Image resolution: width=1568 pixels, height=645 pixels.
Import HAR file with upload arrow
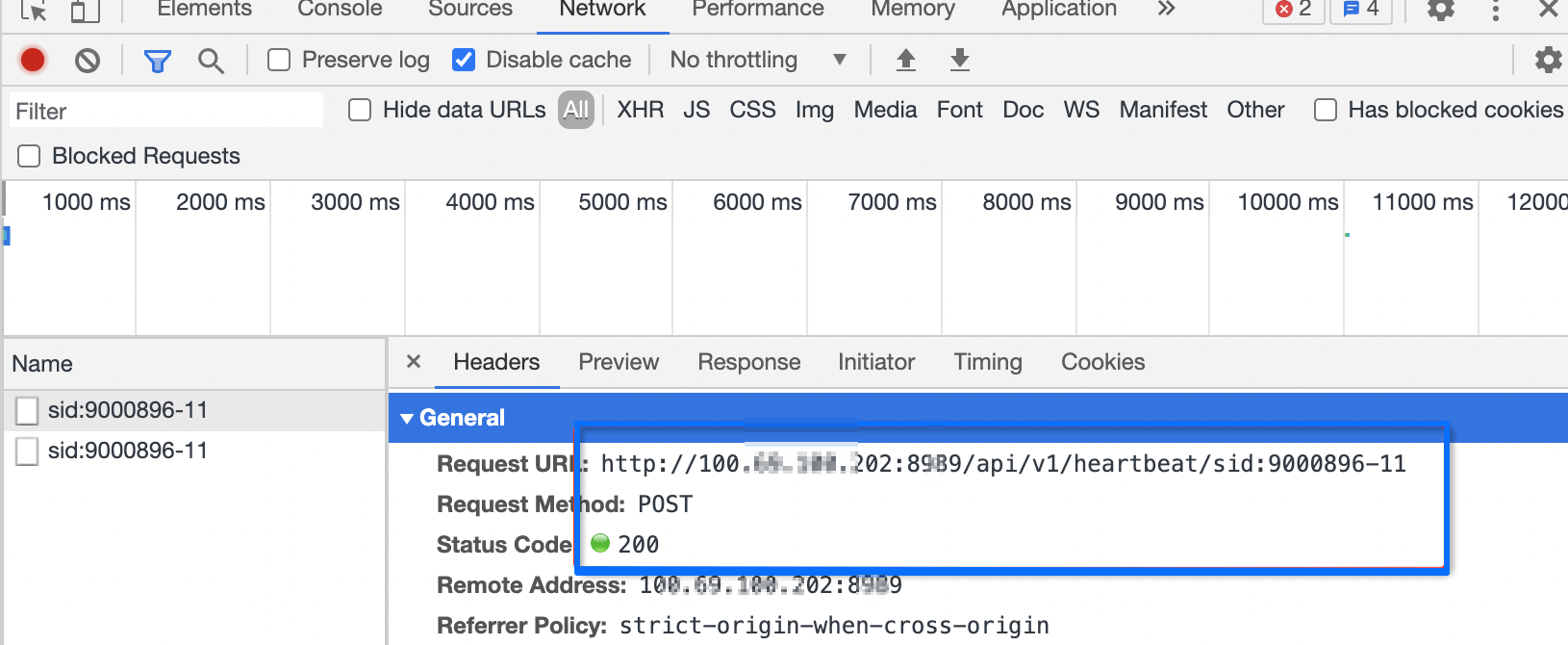[x=905, y=60]
